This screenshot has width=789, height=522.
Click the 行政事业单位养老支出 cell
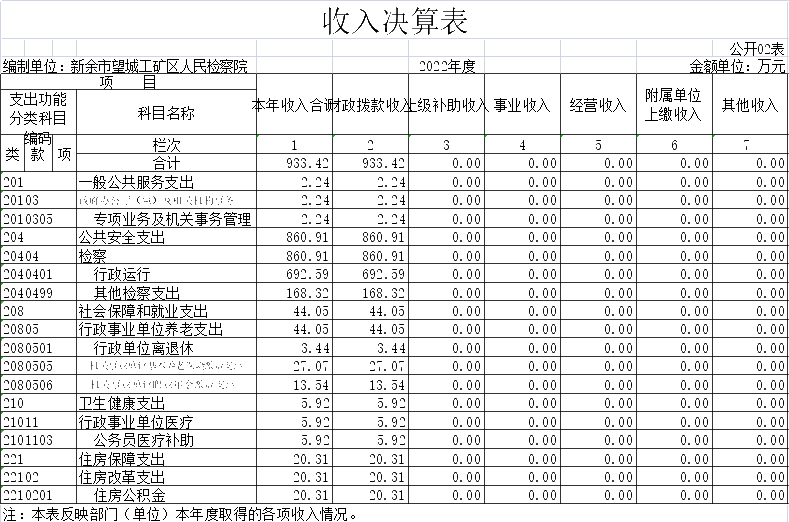point(166,329)
